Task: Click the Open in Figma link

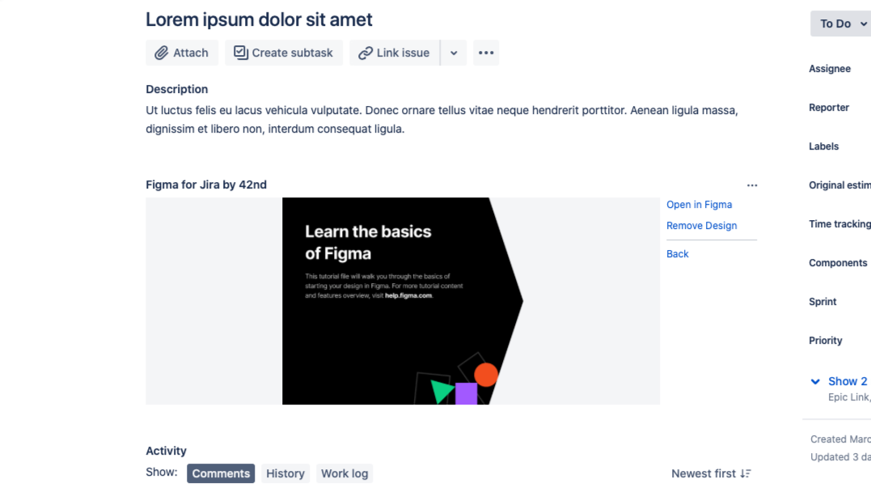Action: (699, 204)
